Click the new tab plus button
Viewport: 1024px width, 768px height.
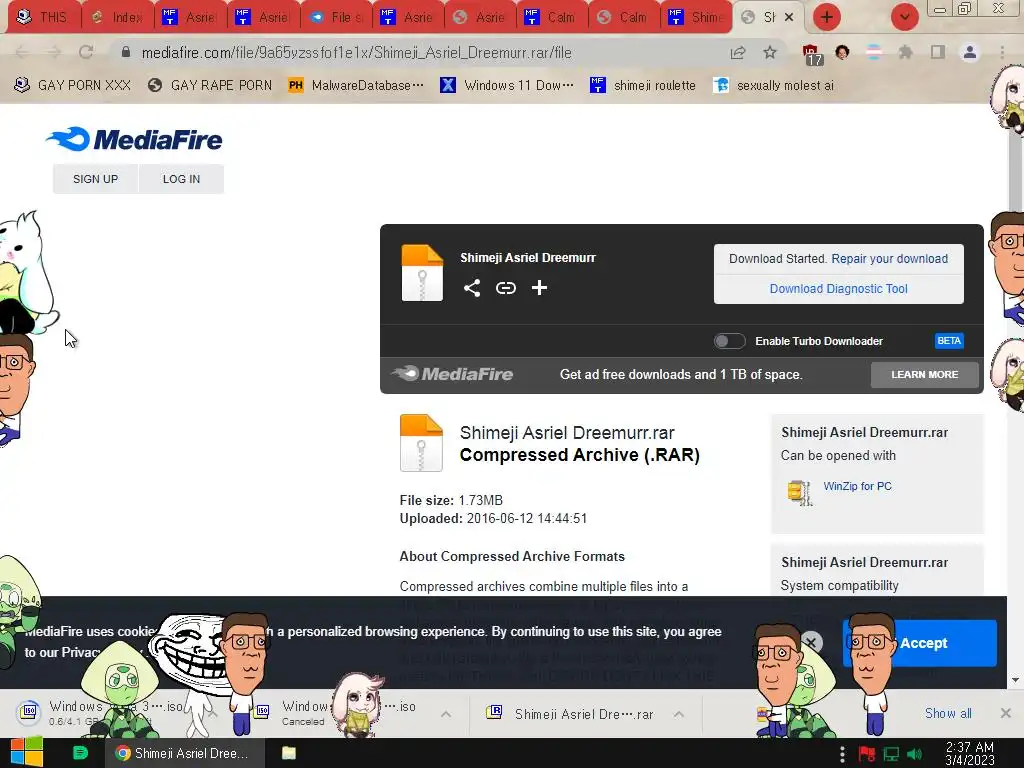click(x=827, y=17)
